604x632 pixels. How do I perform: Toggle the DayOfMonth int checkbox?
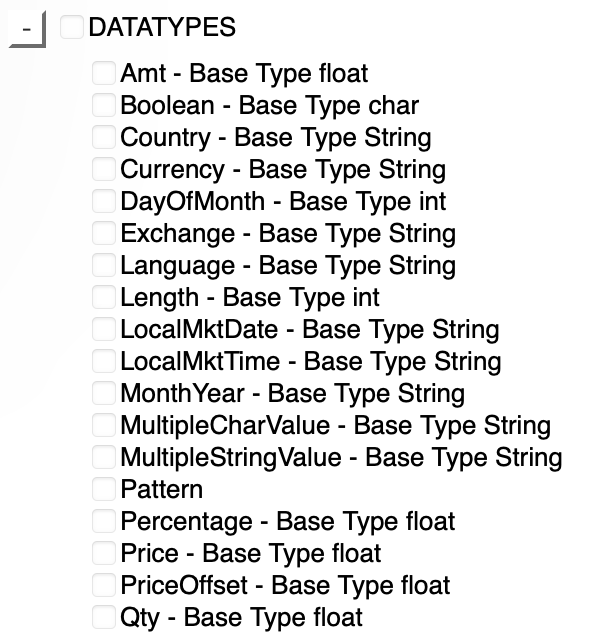(x=104, y=201)
